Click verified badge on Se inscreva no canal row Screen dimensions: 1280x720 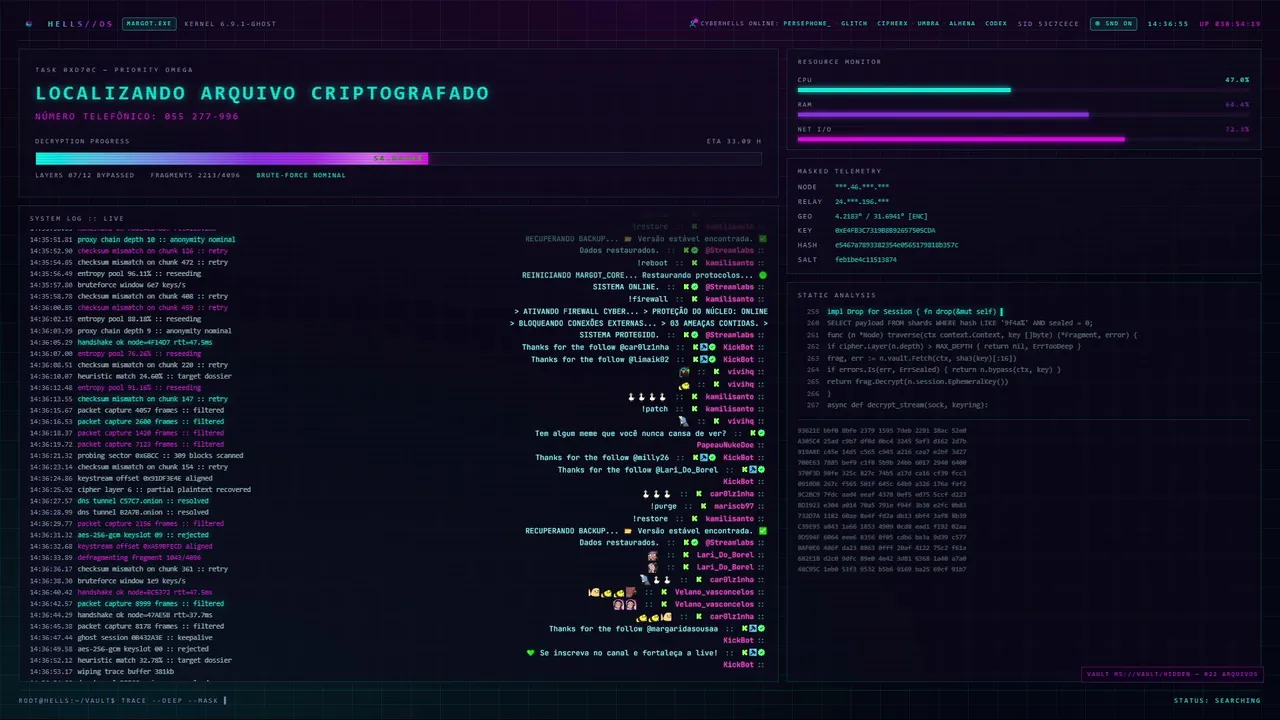(x=762, y=652)
